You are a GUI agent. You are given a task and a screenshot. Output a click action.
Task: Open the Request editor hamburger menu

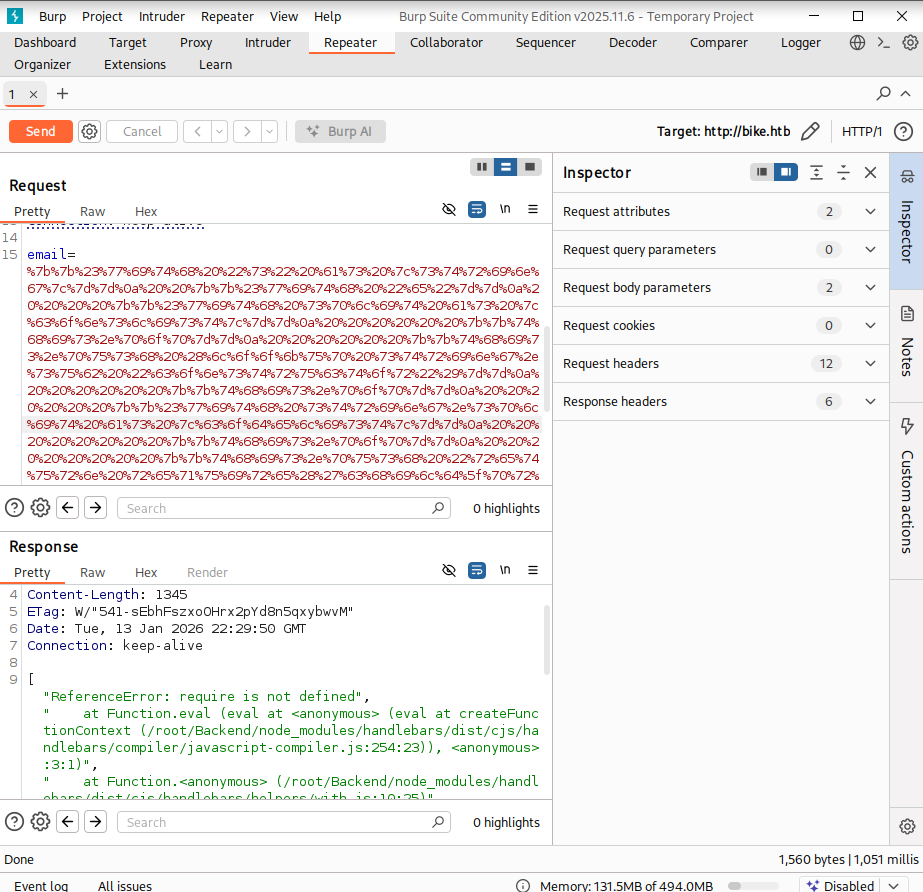coord(533,209)
